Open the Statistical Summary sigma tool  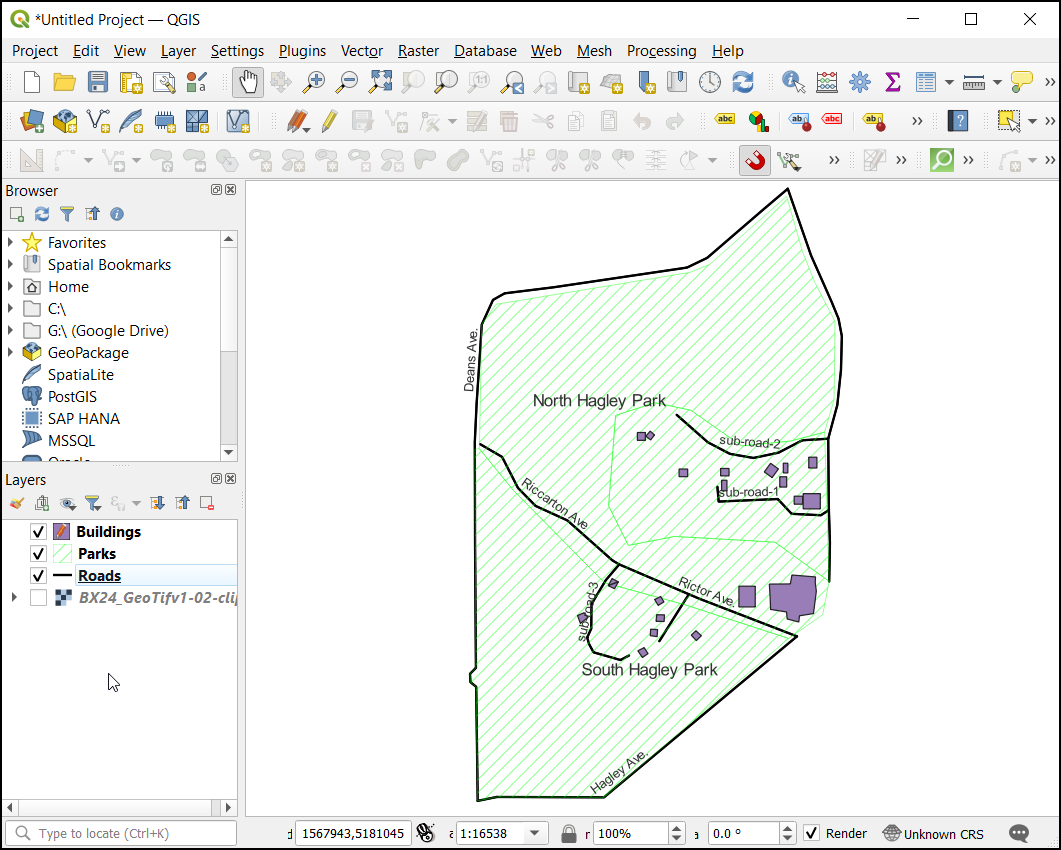(892, 82)
